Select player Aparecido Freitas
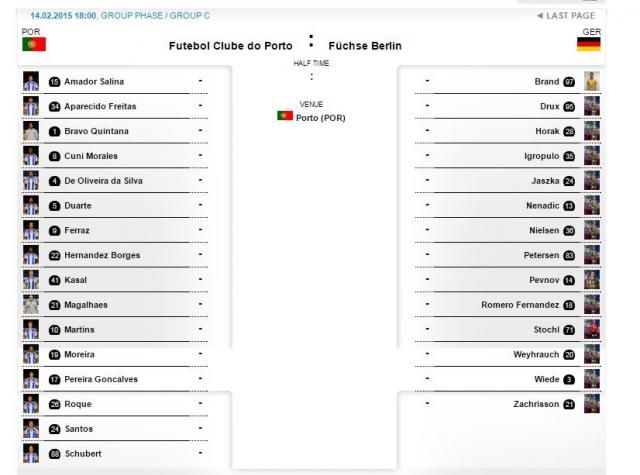 (x=100, y=107)
